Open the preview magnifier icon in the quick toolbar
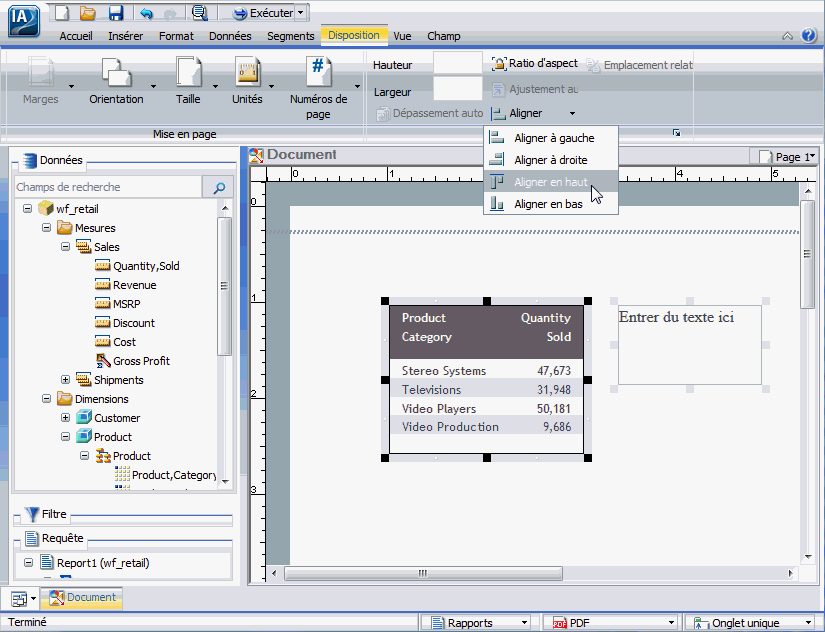This screenshot has height=632, width=825. [x=200, y=13]
